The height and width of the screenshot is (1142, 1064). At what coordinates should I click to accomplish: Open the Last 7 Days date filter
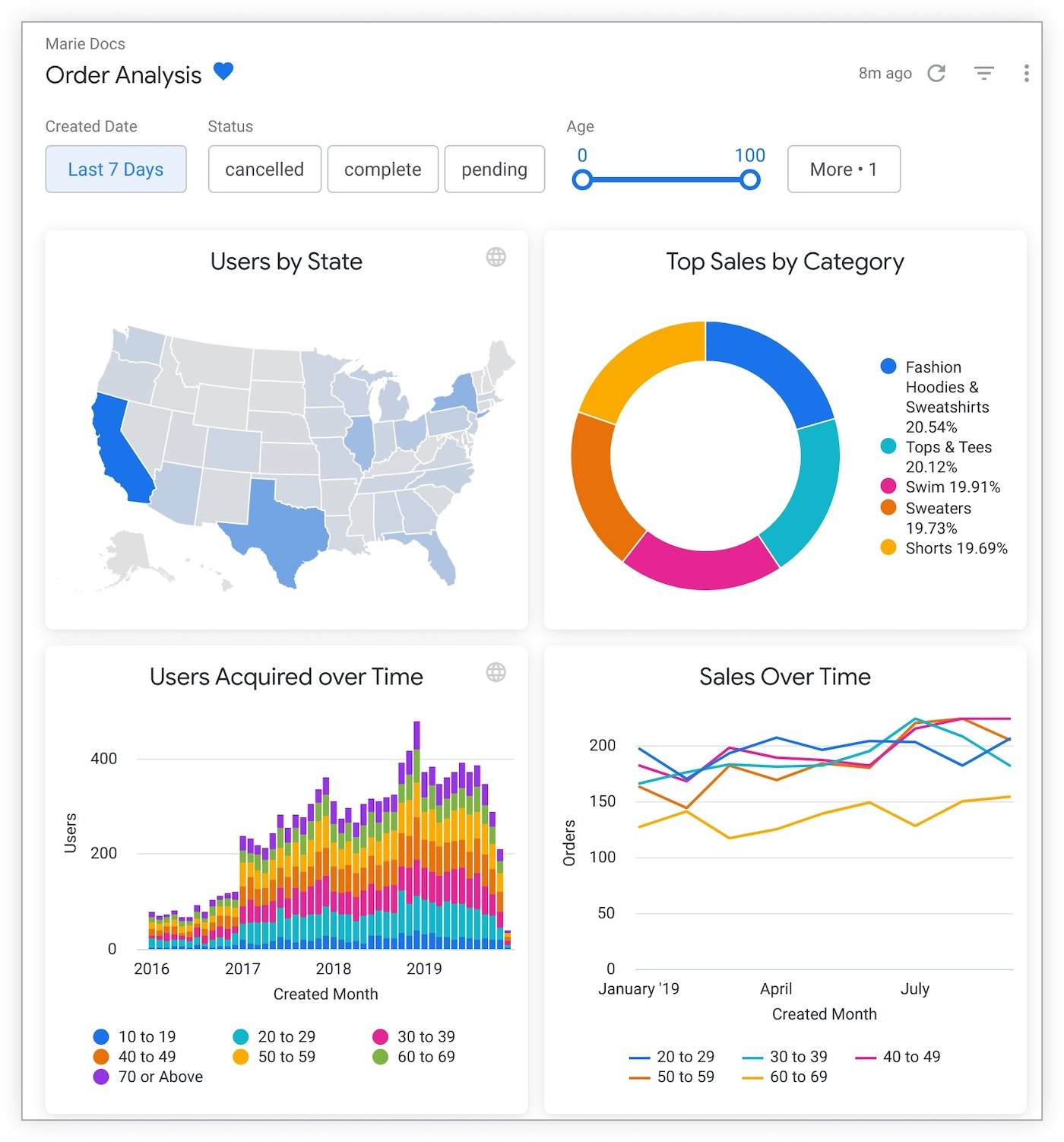coord(116,169)
